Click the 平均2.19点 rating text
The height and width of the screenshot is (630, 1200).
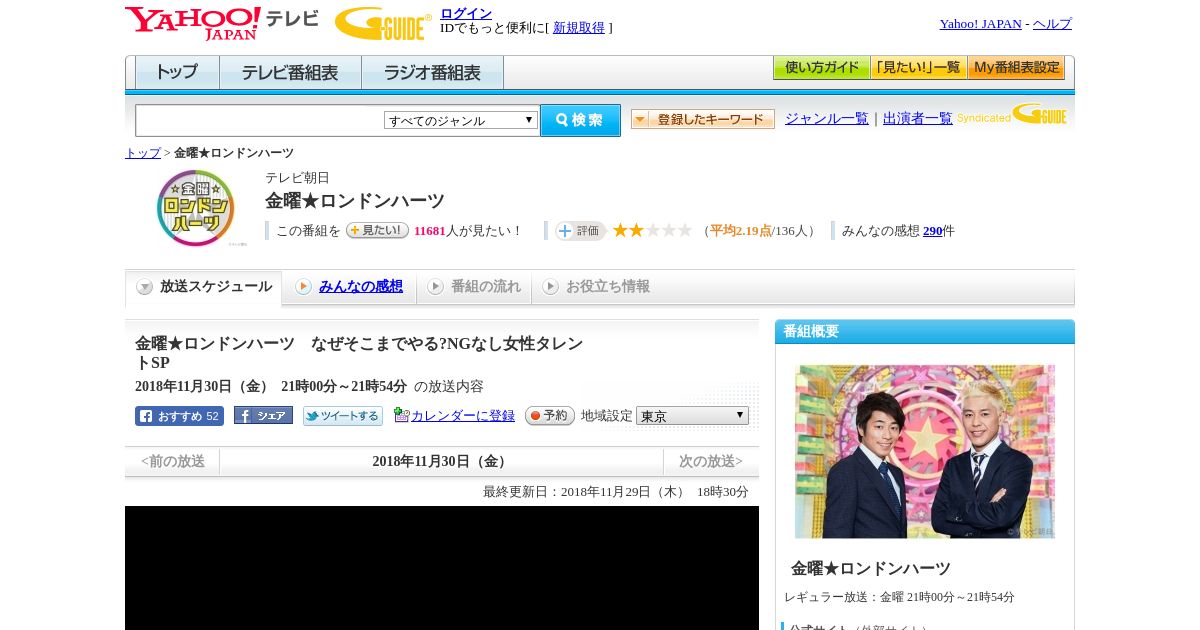740,231
